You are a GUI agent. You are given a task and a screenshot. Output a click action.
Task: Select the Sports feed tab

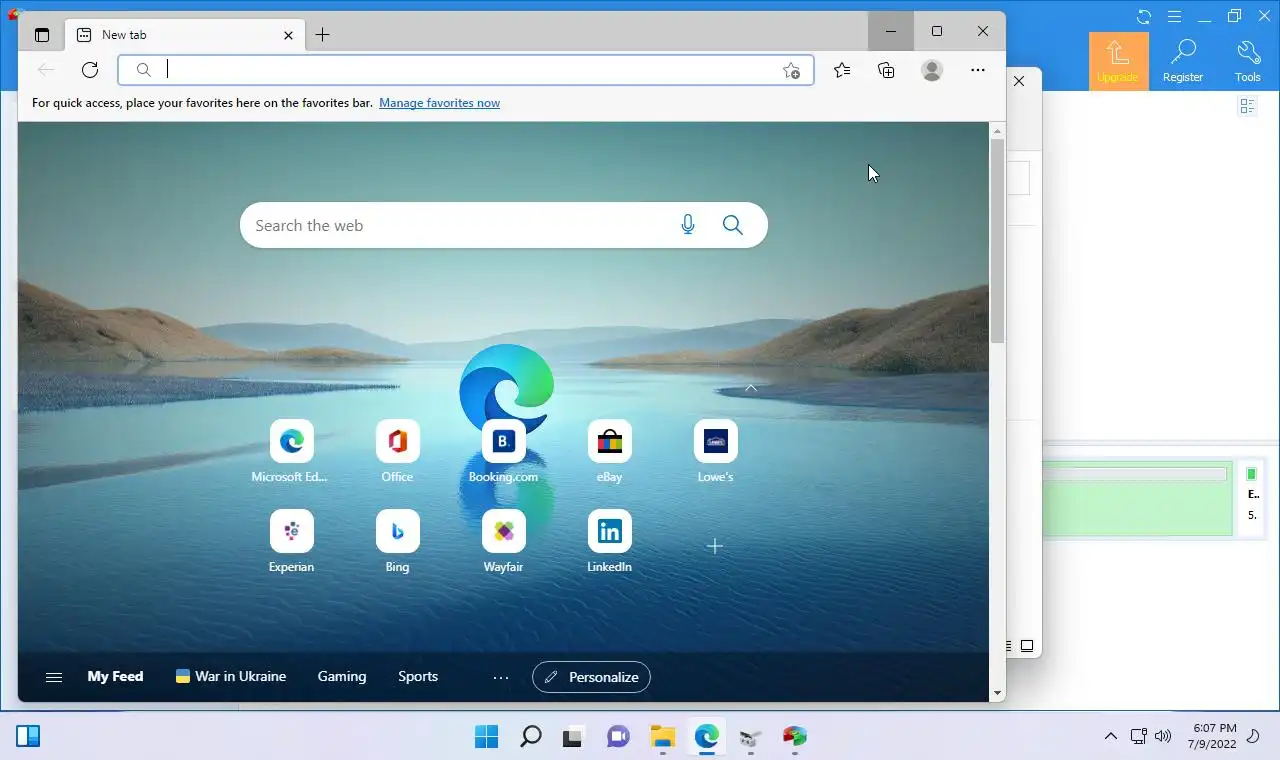click(418, 677)
